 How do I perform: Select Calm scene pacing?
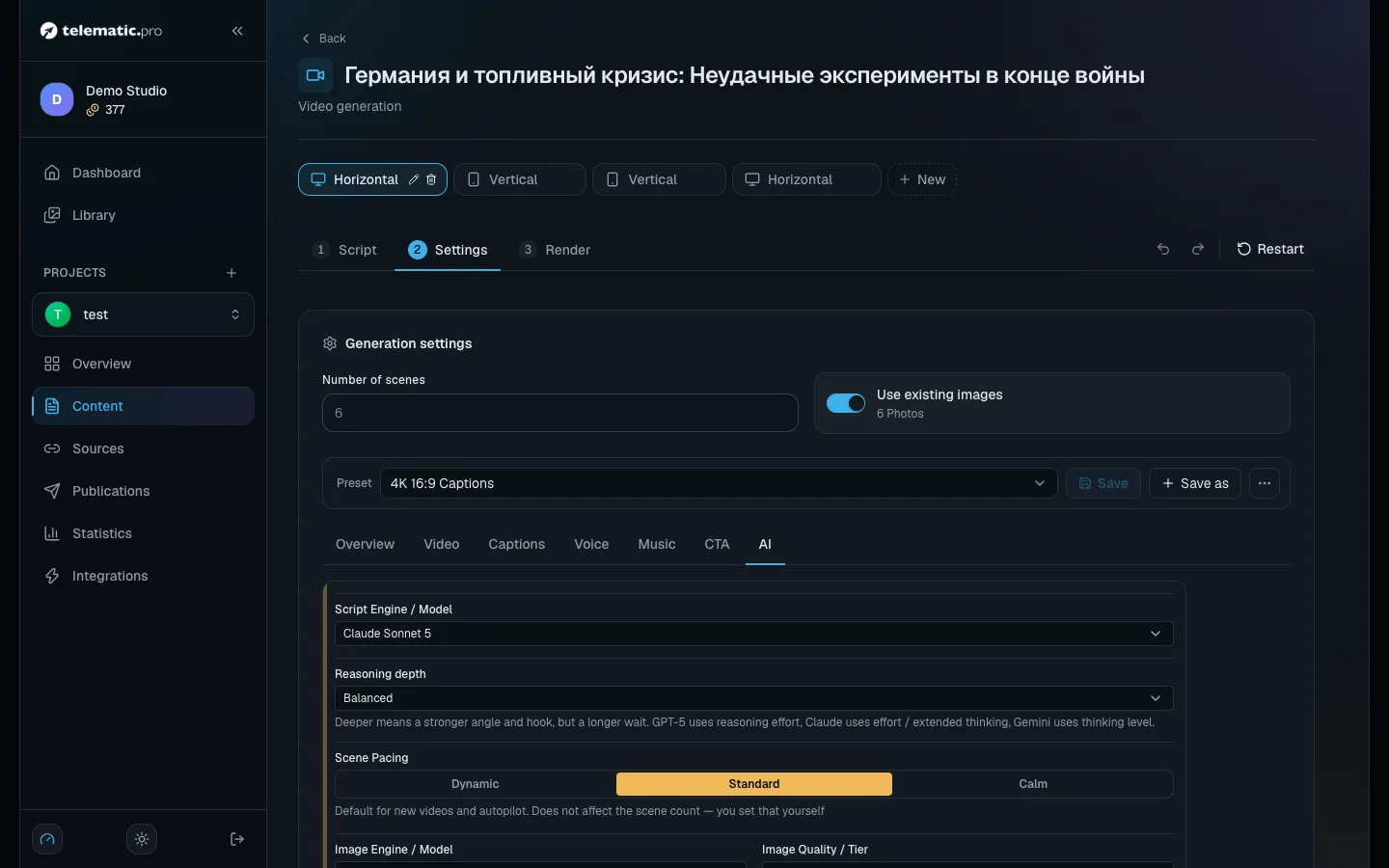(x=1033, y=784)
